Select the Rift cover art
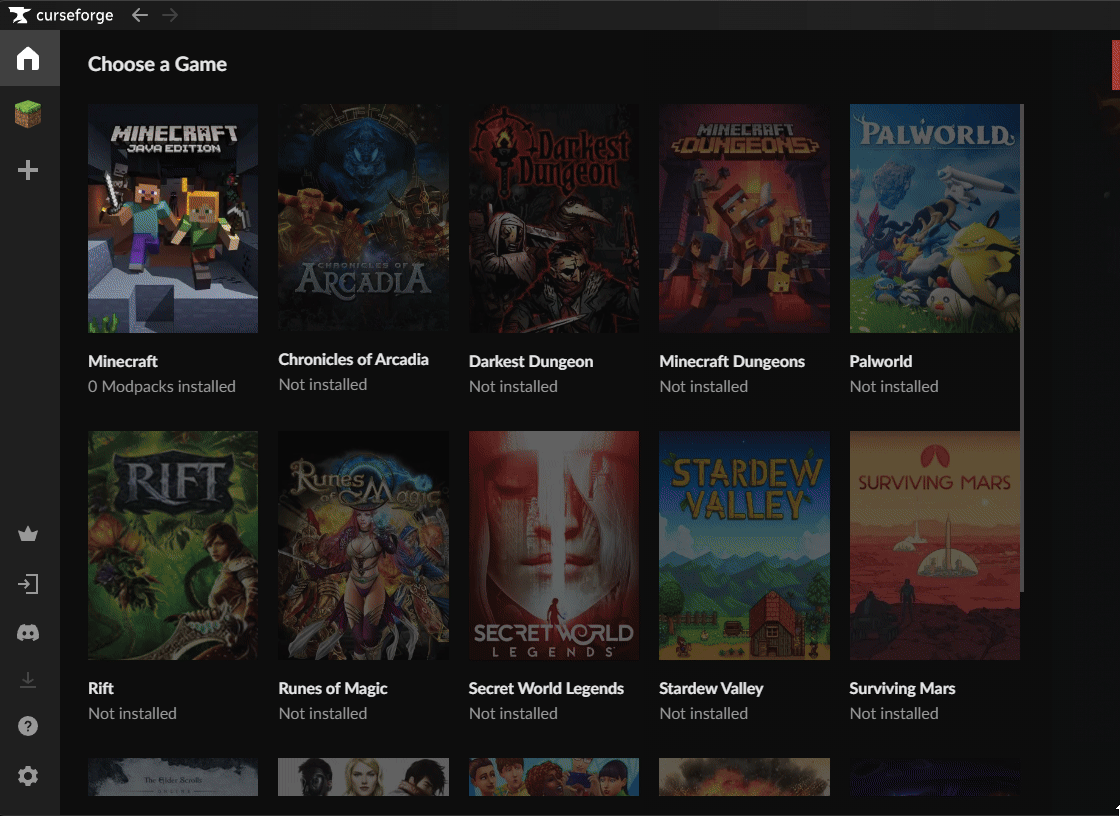The image size is (1120, 816). click(x=173, y=545)
